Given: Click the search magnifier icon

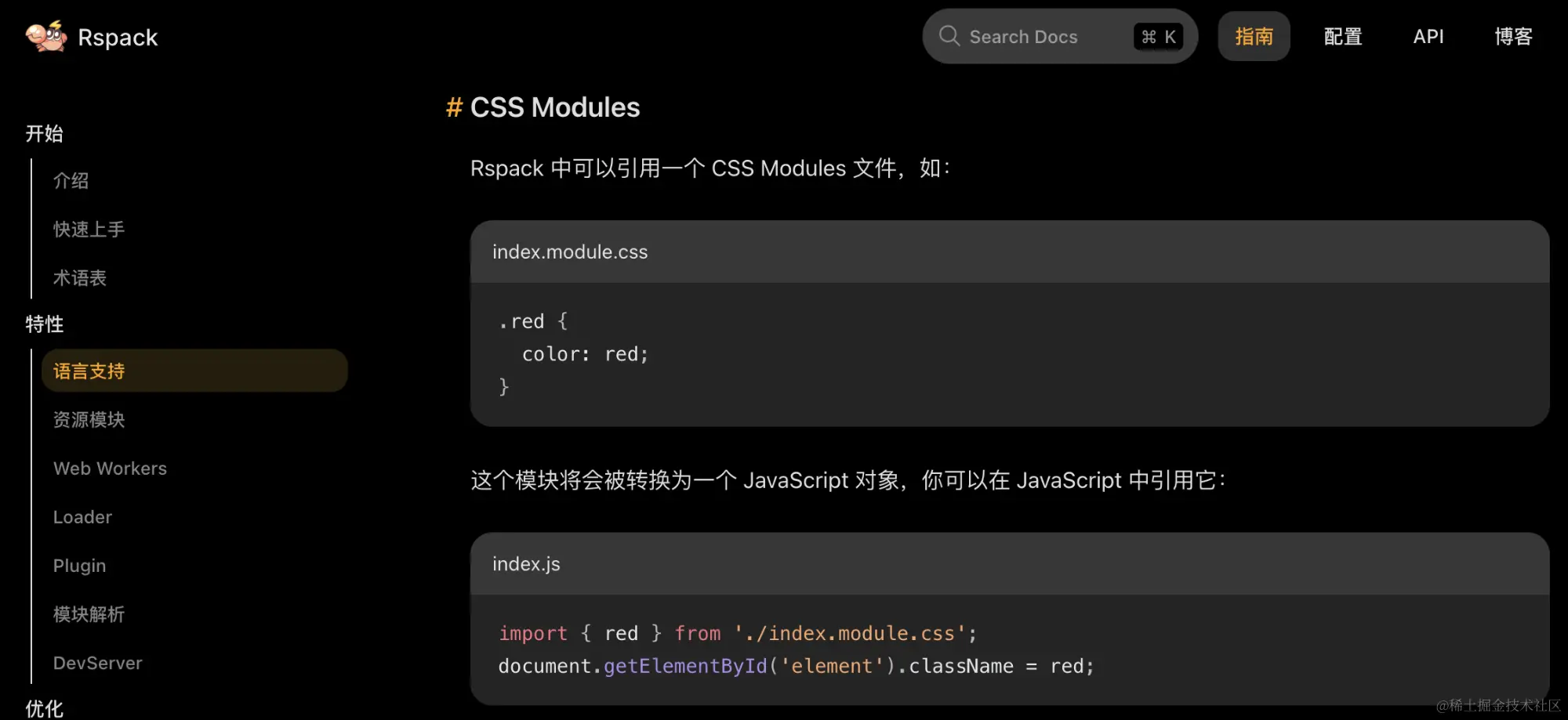Looking at the screenshot, I should tap(949, 36).
